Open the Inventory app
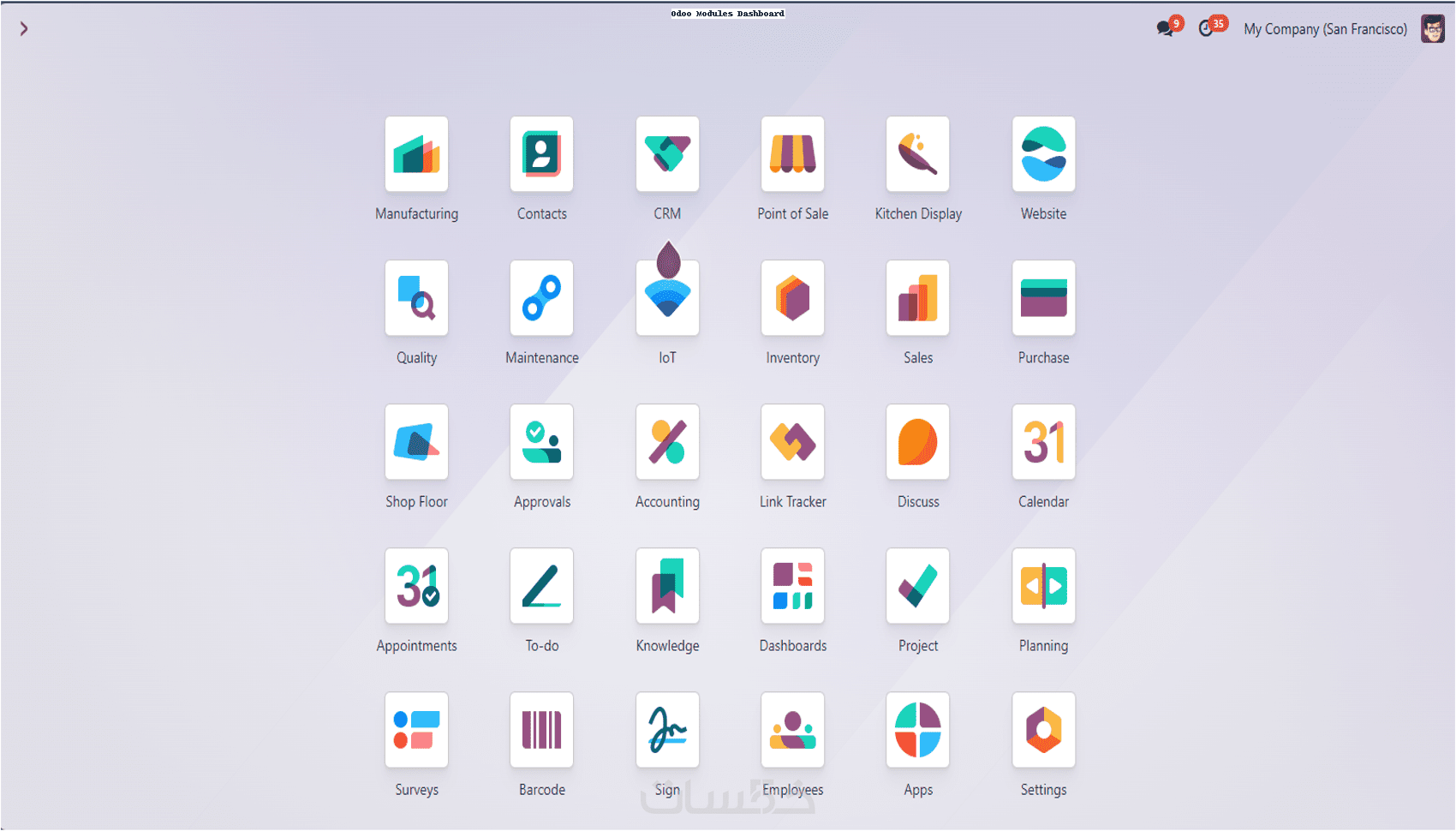 [x=792, y=298]
